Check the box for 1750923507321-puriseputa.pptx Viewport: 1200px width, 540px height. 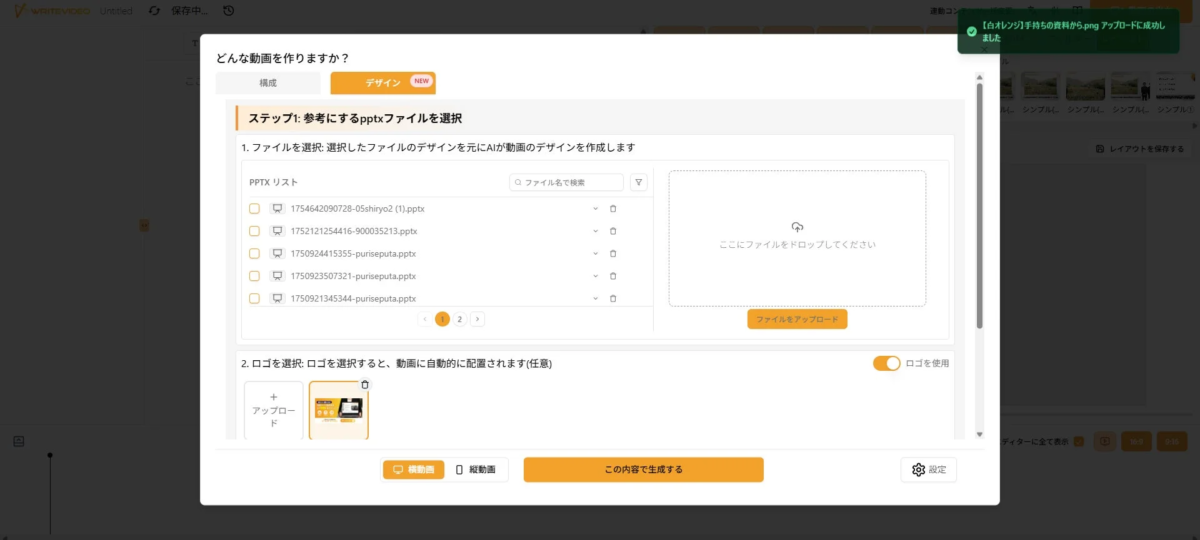pos(254,276)
